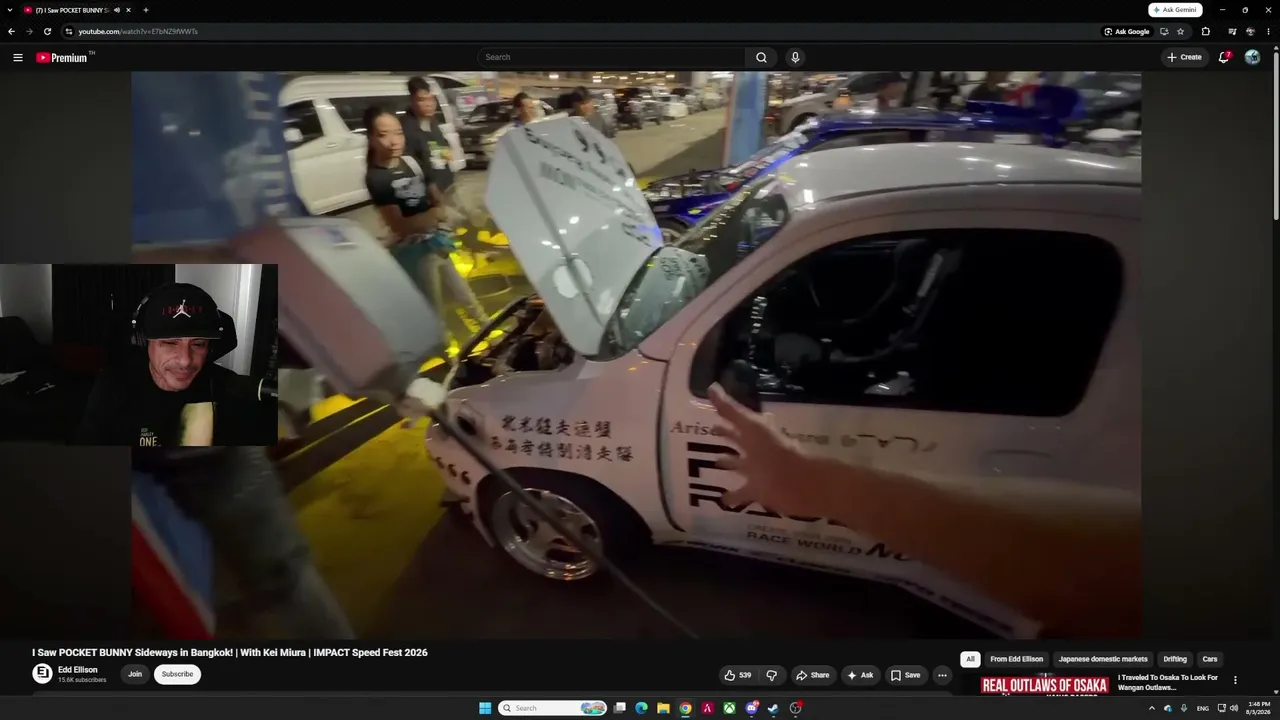Close the YouTube browser tab
The height and width of the screenshot is (720, 1280).
[128, 10]
